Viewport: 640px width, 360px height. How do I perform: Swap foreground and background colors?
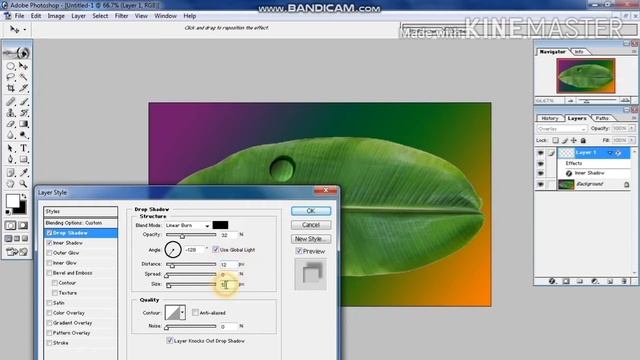pos(24,196)
